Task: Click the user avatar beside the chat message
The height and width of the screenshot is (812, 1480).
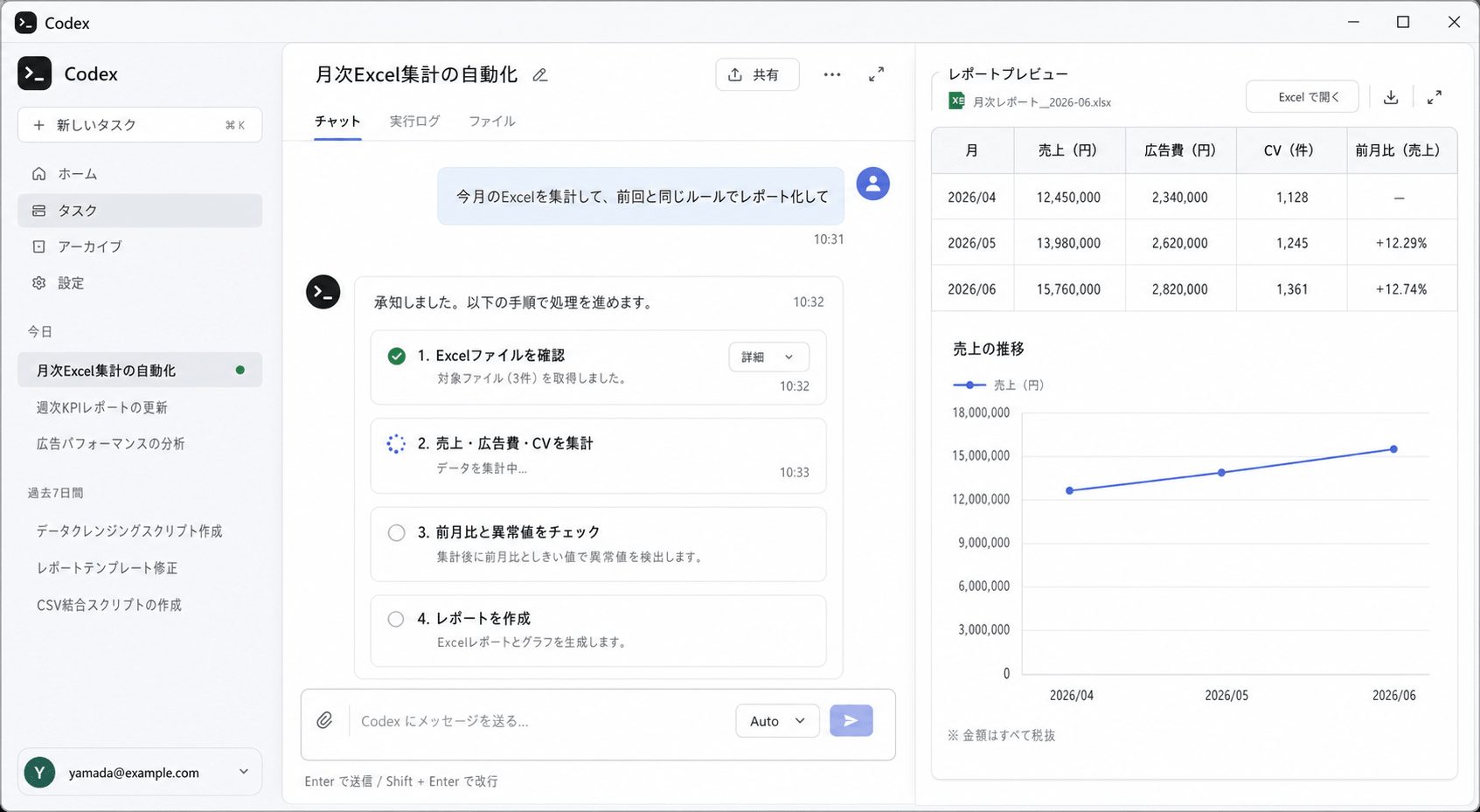Action: 872,184
